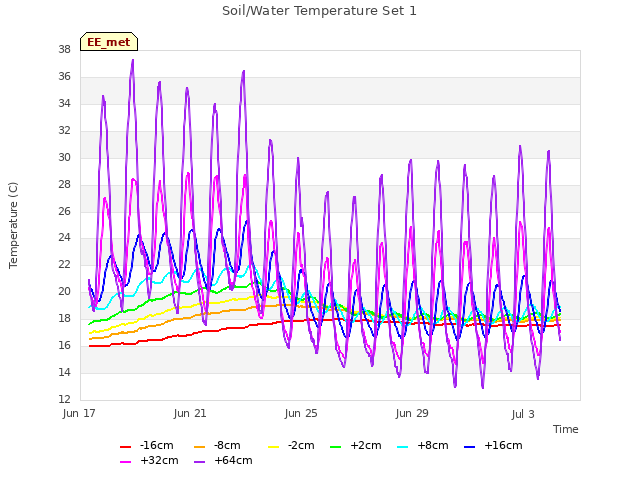Screen dimensions: 640x480
Task: Toggle the -8cm legend label
Action: 227,445
